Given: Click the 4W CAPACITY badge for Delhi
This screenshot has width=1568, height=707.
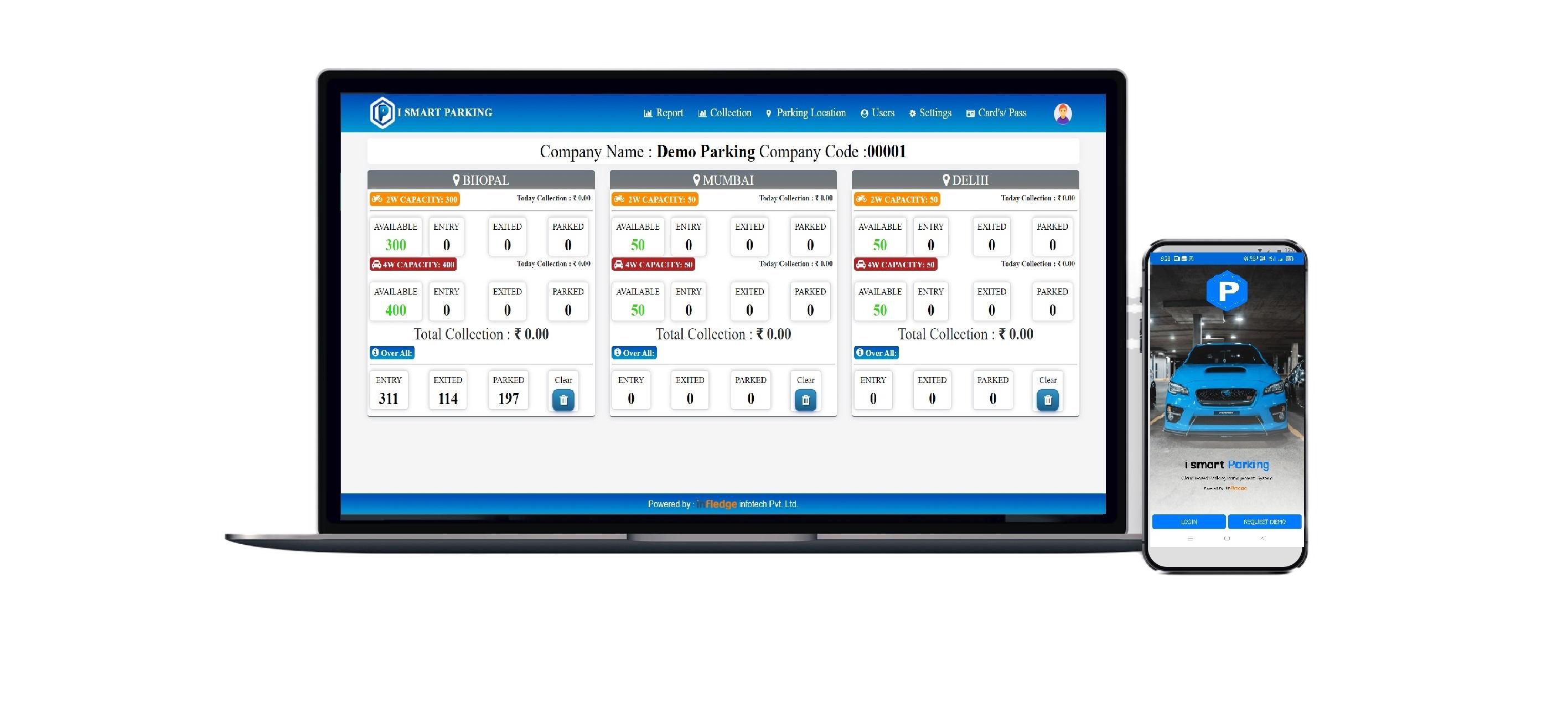Looking at the screenshot, I should (894, 264).
